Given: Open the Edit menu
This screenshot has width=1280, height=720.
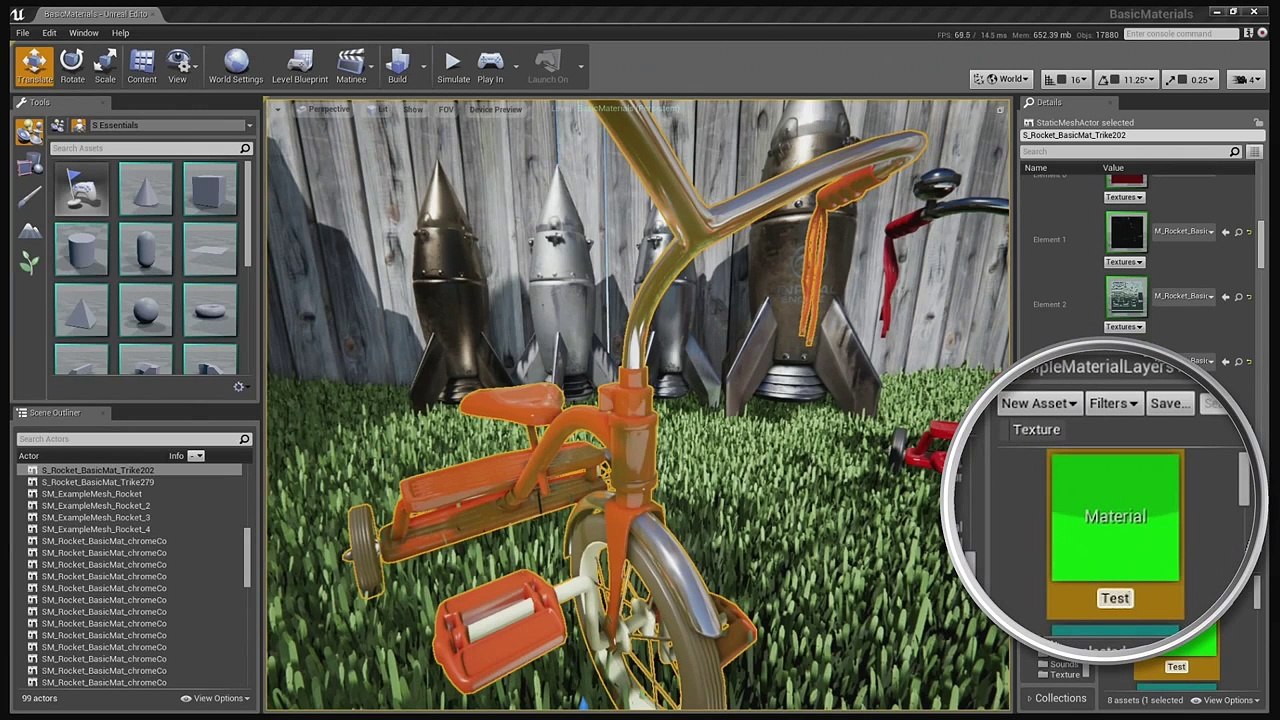Looking at the screenshot, I should pyautogui.click(x=49, y=33).
